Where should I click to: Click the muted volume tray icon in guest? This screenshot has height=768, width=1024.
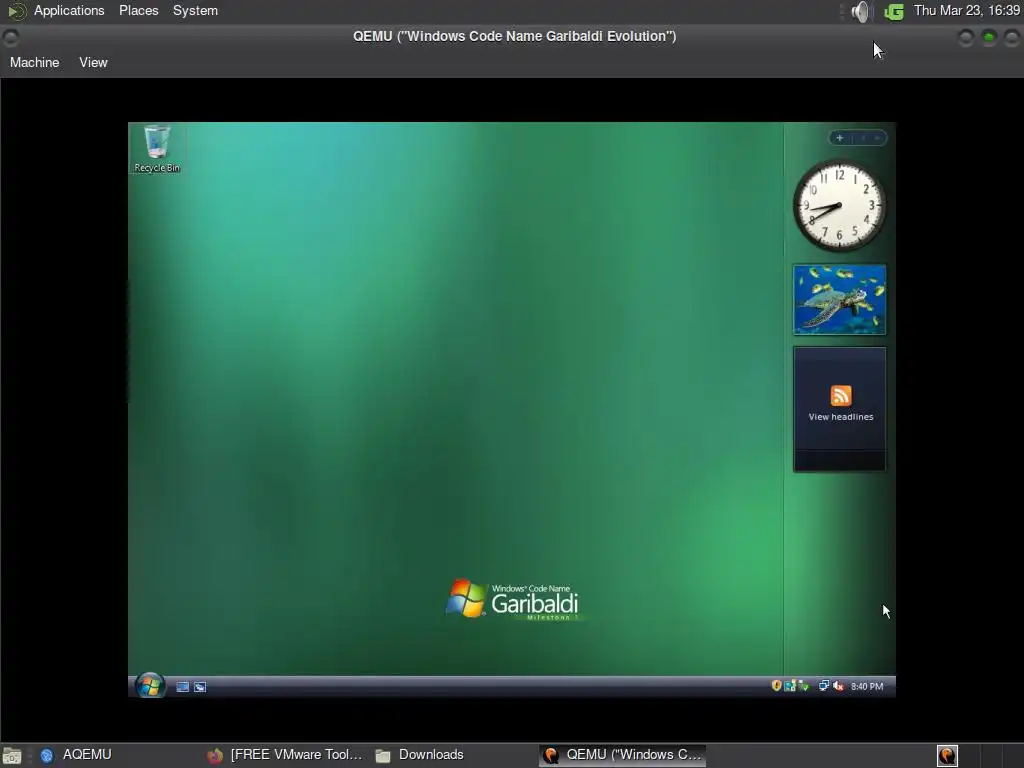pos(839,686)
